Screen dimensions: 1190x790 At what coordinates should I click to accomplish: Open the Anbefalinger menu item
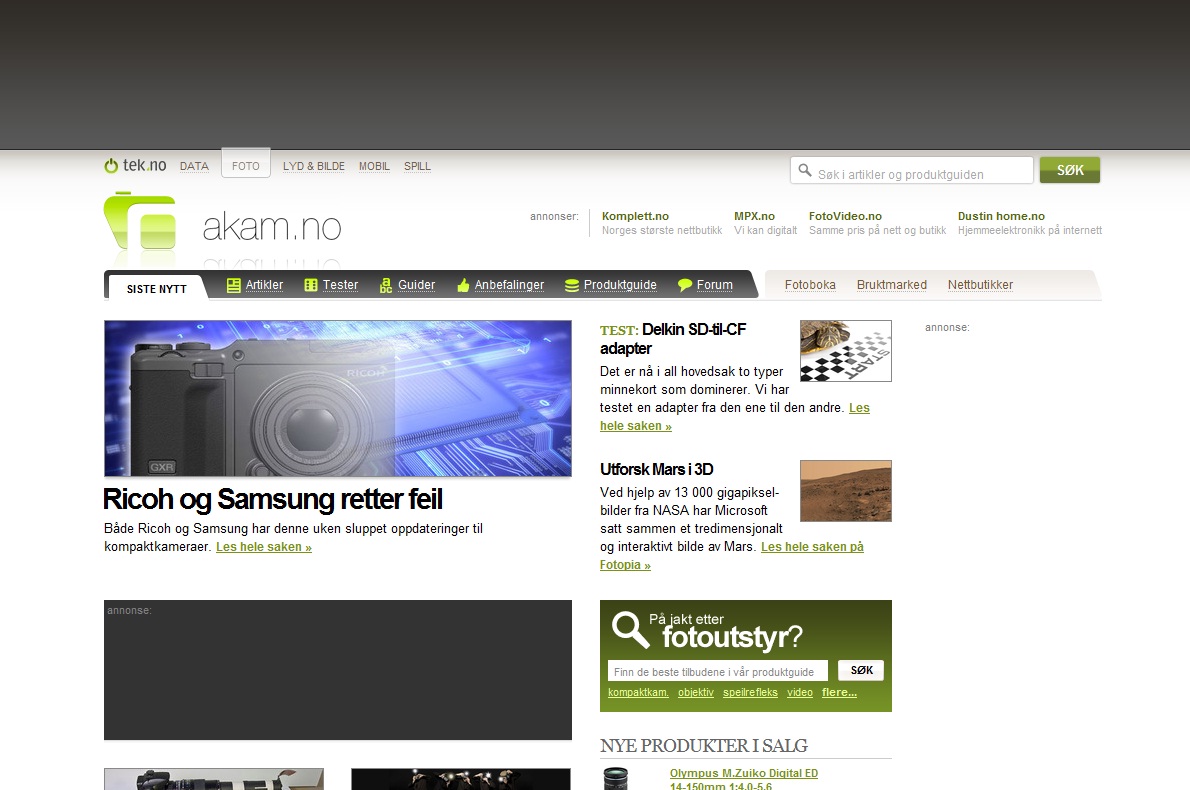509,285
